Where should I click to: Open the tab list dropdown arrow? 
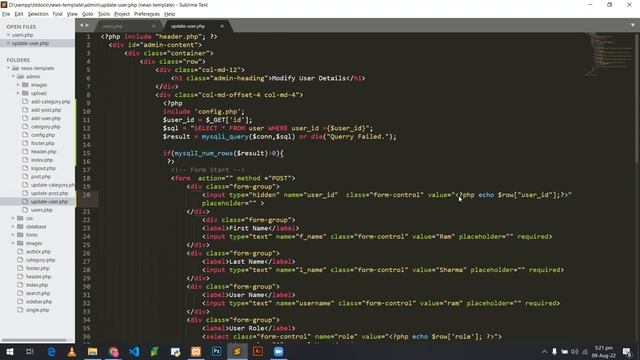632,25
